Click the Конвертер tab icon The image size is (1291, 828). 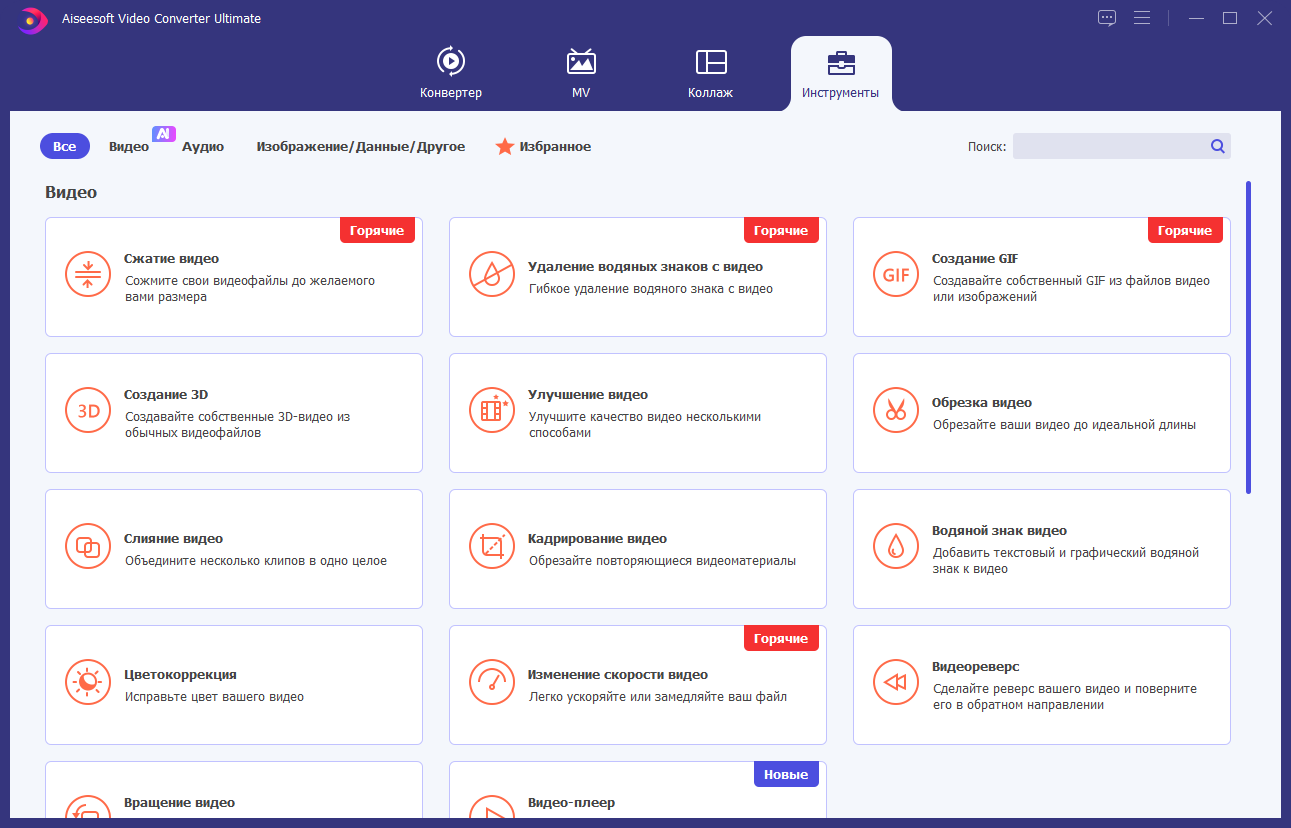(451, 61)
